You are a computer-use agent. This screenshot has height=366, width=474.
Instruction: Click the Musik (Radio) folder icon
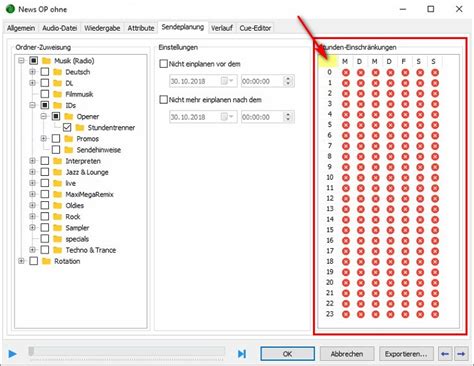pyautogui.click(x=46, y=61)
